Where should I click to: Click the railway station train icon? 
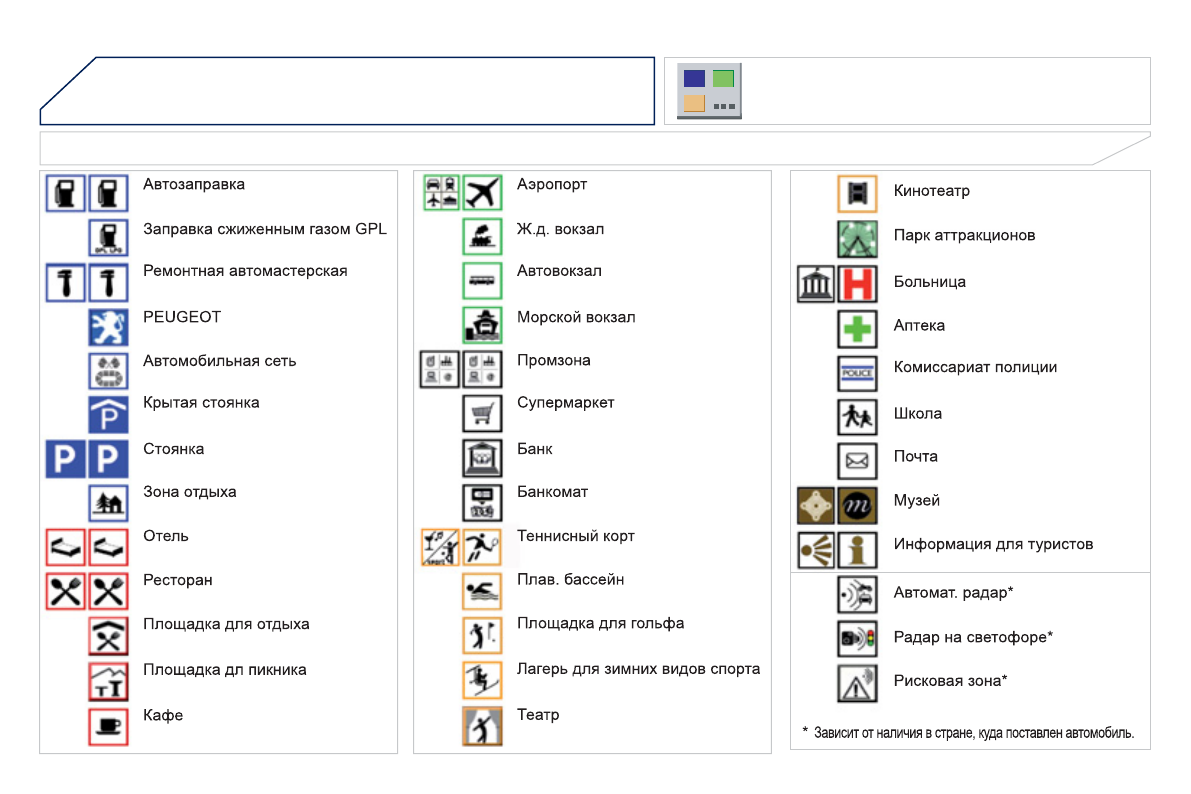click(x=482, y=237)
